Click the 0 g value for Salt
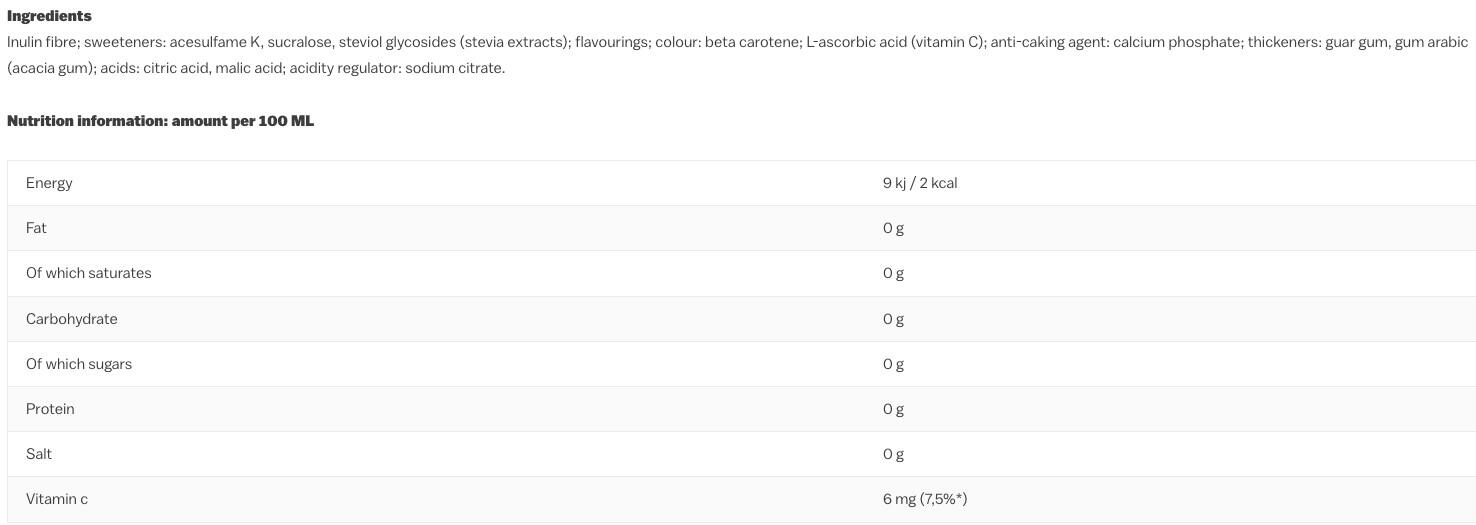This screenshot has width=1476, height=525. pos(893,454)
